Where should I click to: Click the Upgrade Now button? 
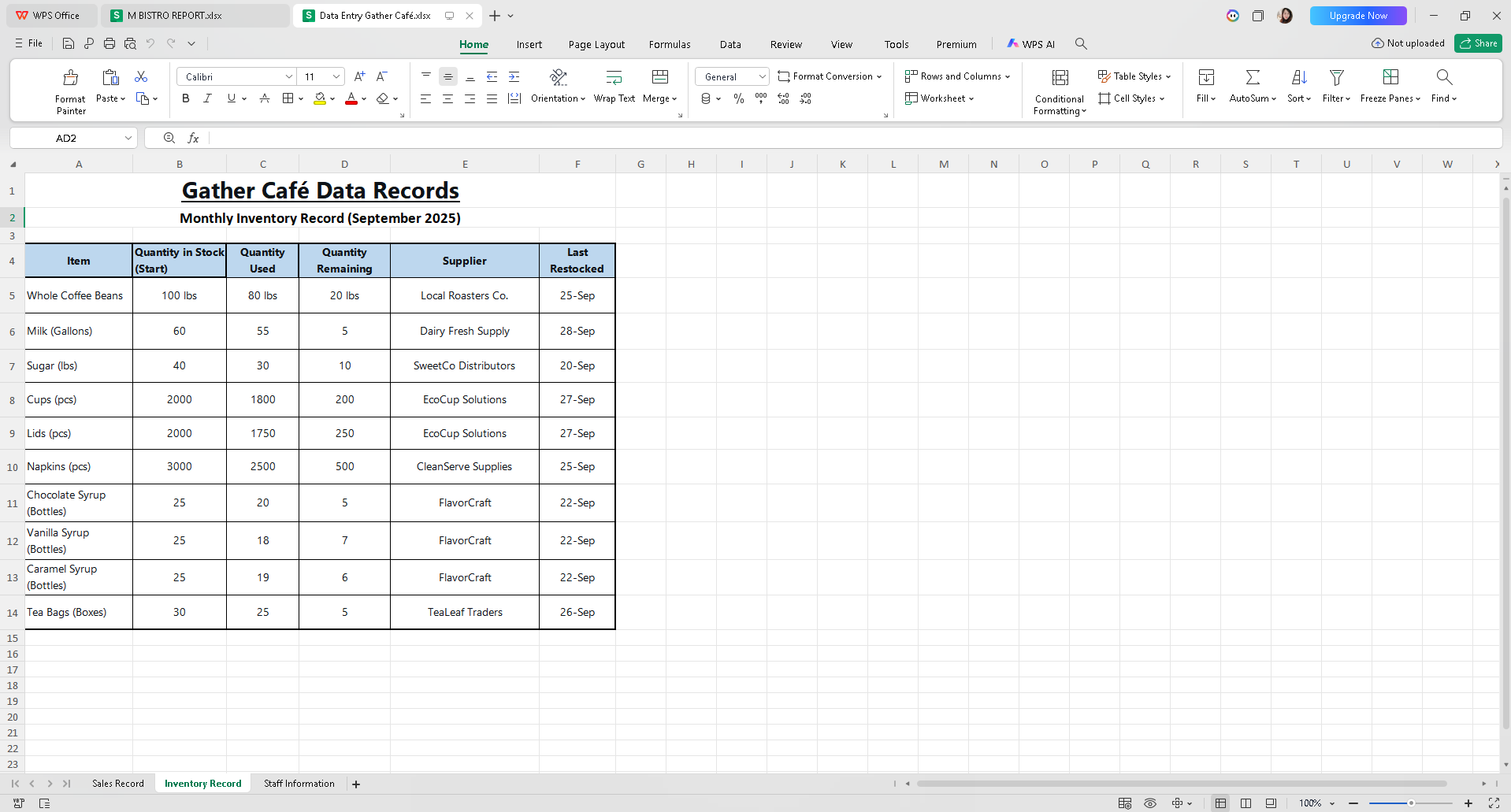[1358, 16]
